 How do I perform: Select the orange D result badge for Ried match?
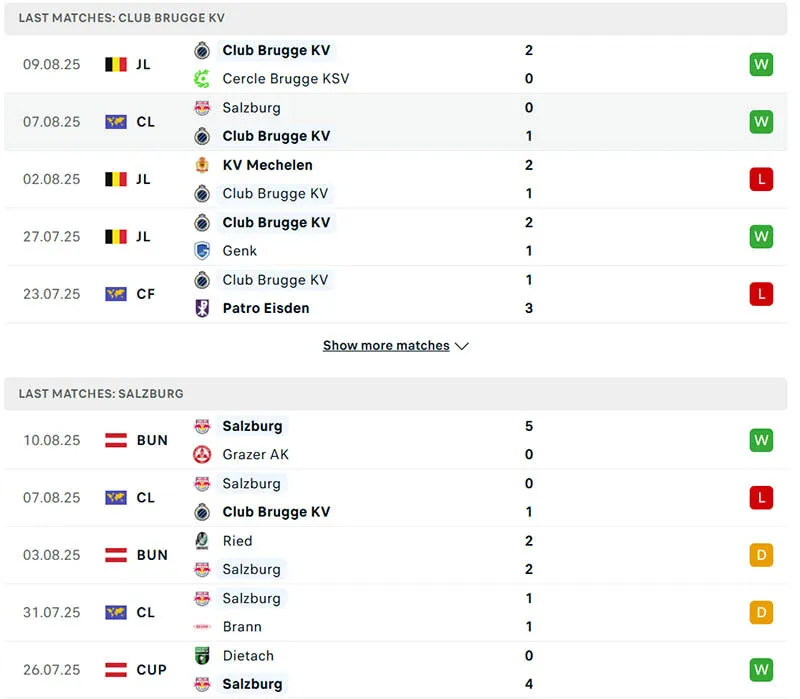[762, 555]
